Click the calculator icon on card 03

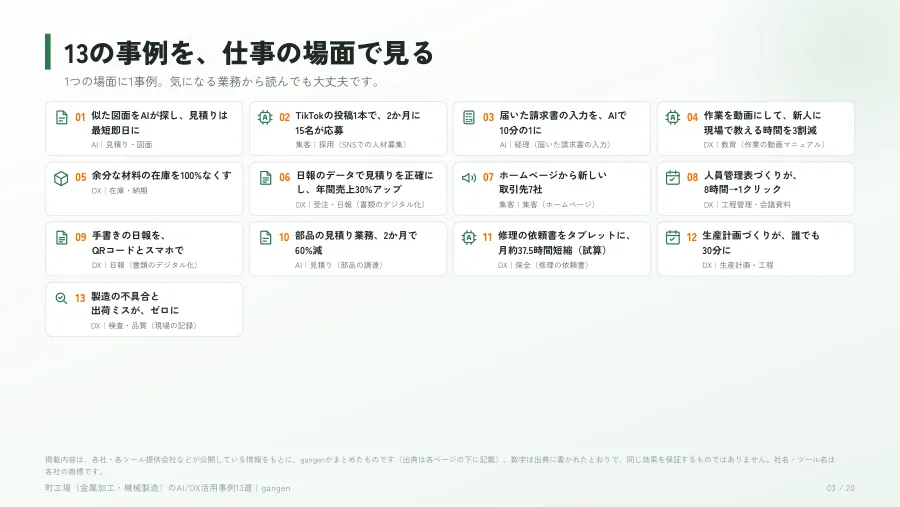tap(469, 118)
